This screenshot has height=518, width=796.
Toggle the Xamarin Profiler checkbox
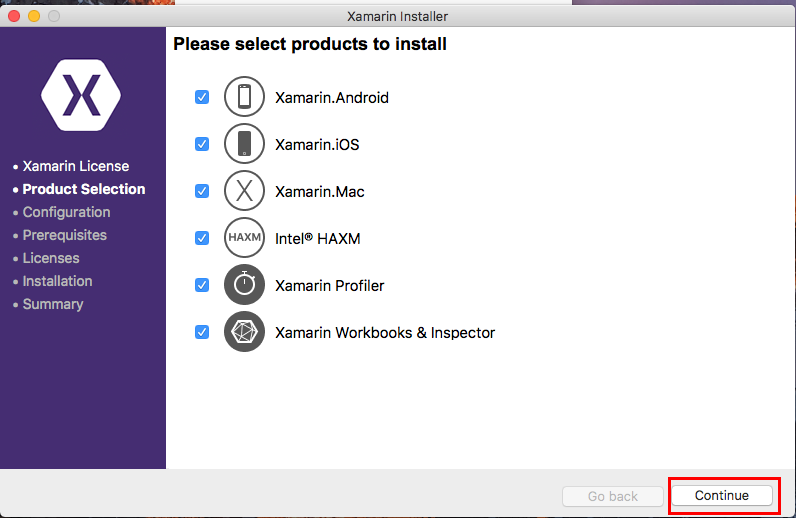click(x=202, y=285)
